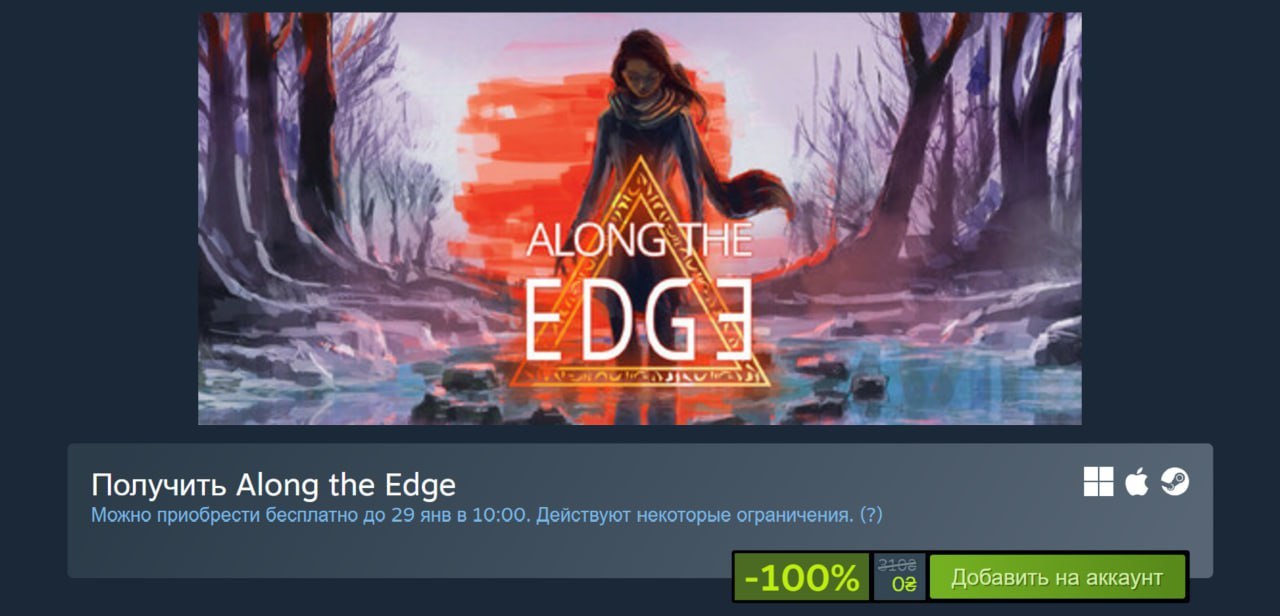
Task: Click the Apple macOS platform icon
Action: pyautogui.click(x=1136, y=482)
